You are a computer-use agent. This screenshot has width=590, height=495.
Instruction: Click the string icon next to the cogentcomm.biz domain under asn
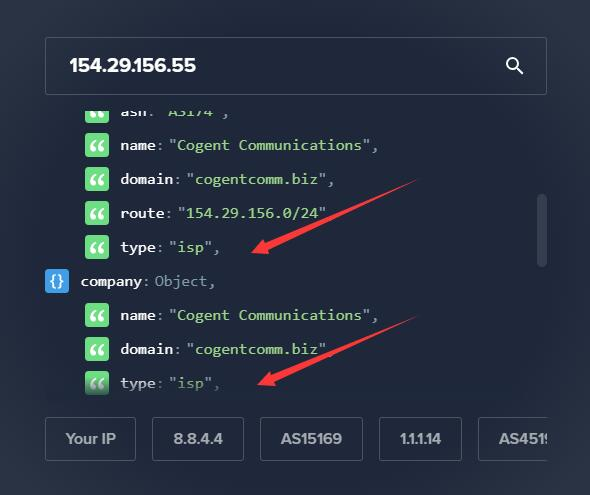[x=97, y=179]
